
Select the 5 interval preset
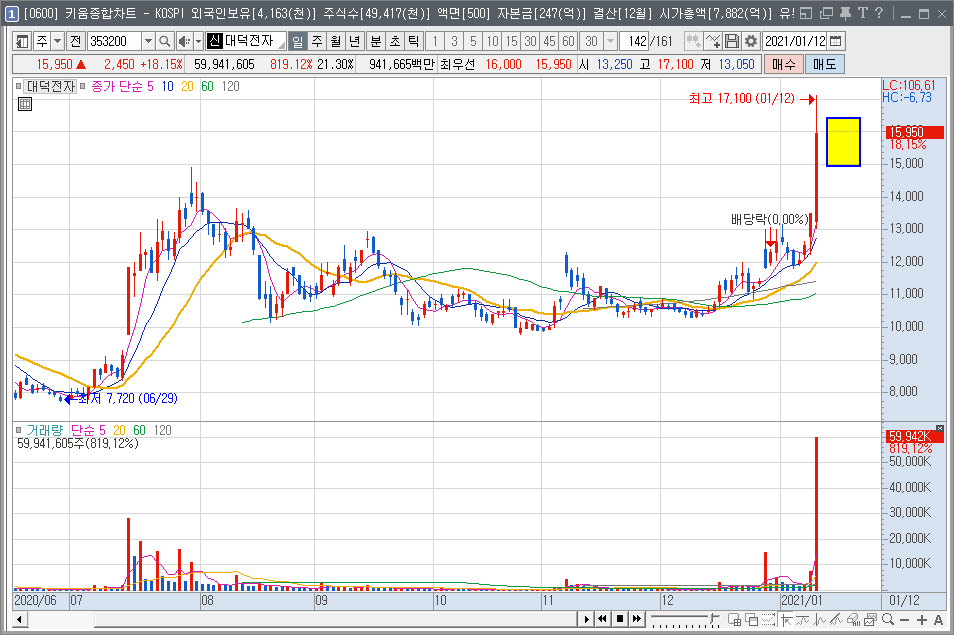point(473,41)
